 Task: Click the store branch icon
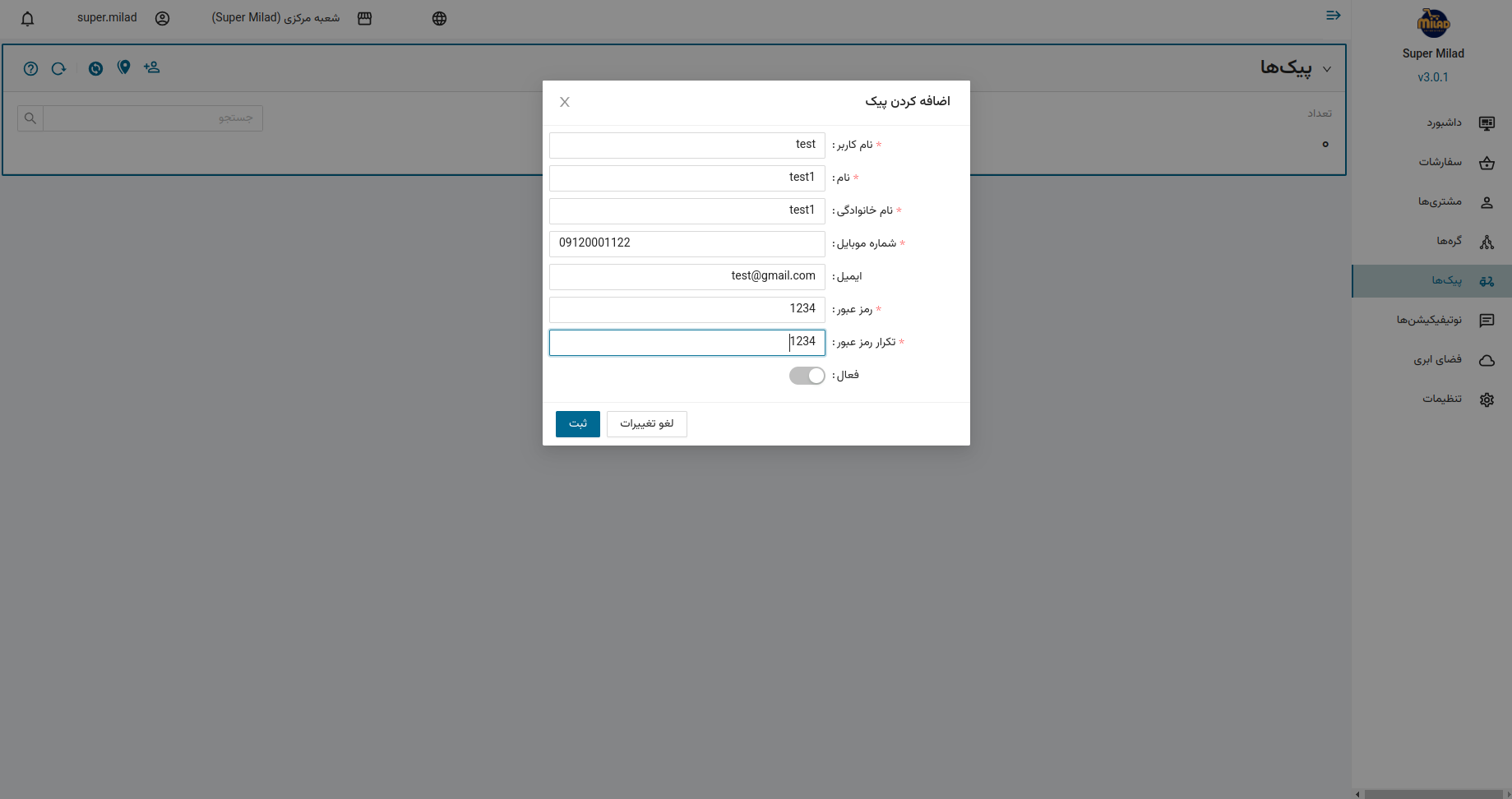[365, 19]
